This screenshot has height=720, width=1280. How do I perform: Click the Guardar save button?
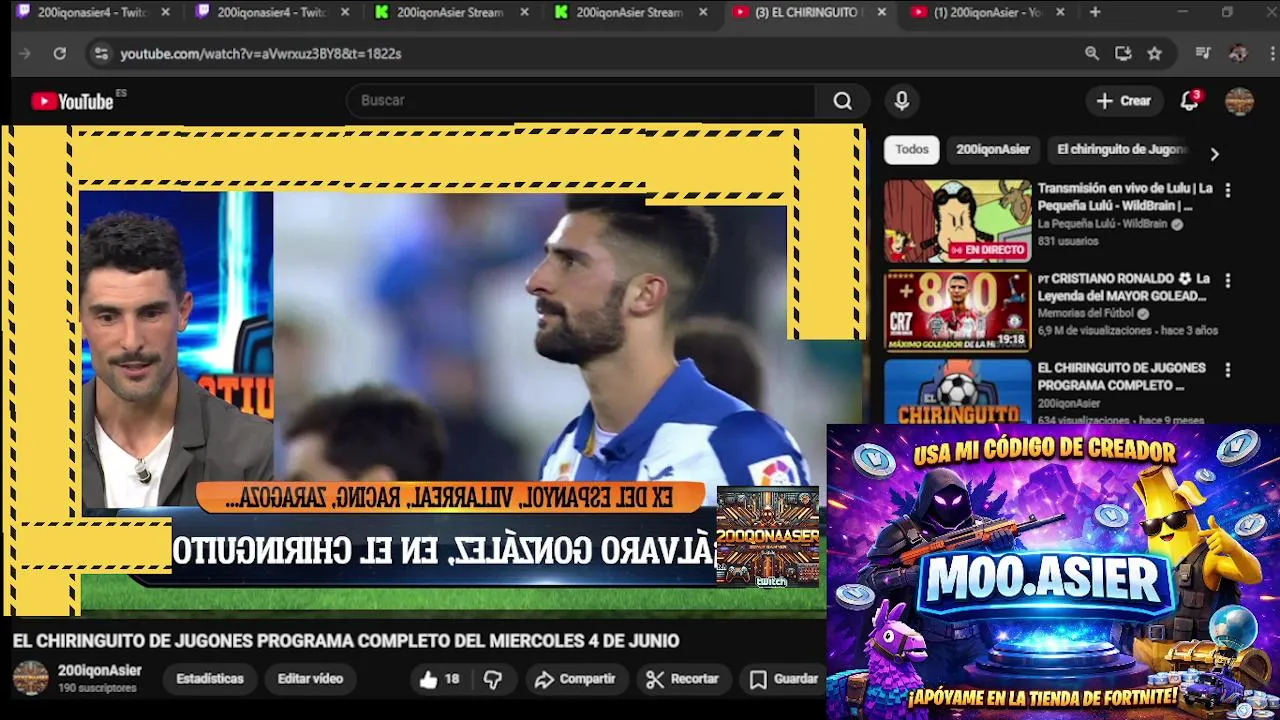click(x=785, y=679)
